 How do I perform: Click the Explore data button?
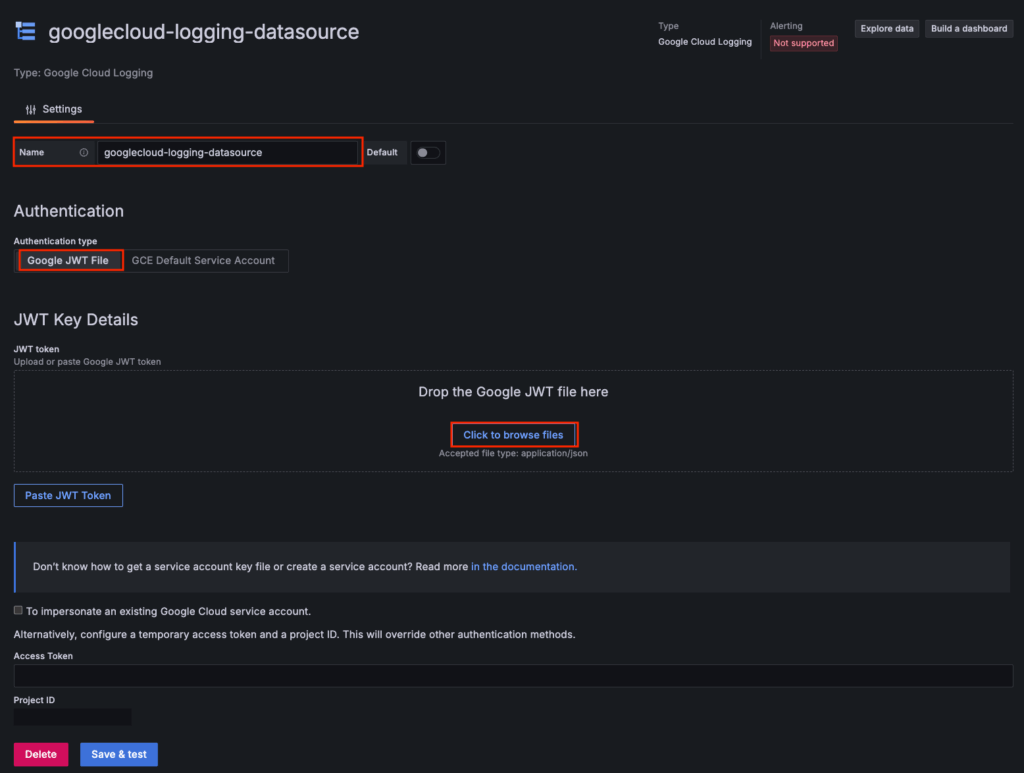(887, 29)
